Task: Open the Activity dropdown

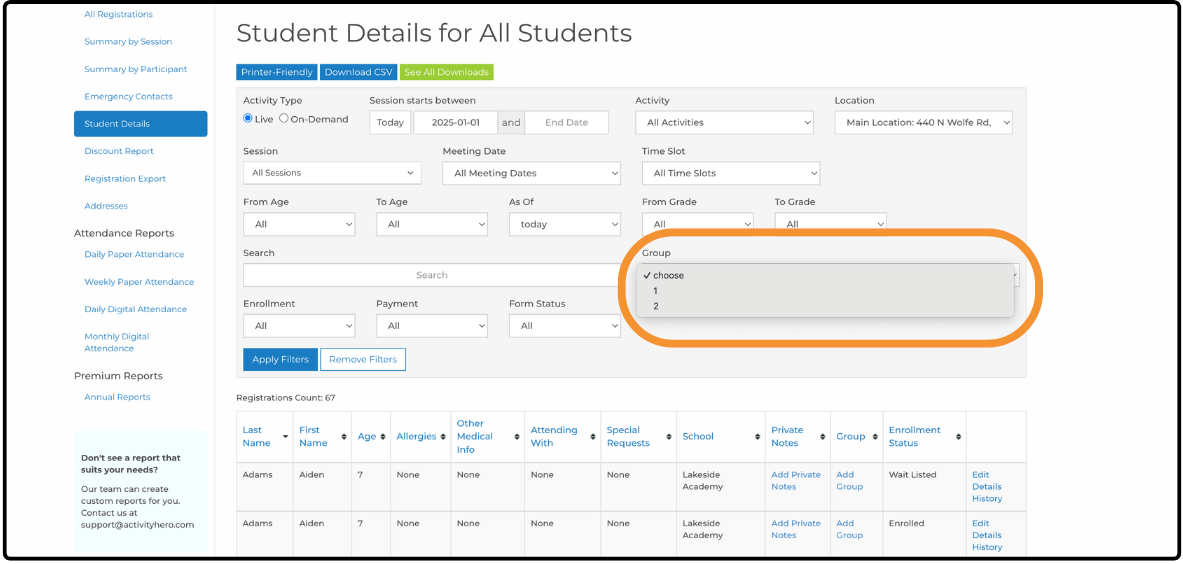Action: point(724,122)
